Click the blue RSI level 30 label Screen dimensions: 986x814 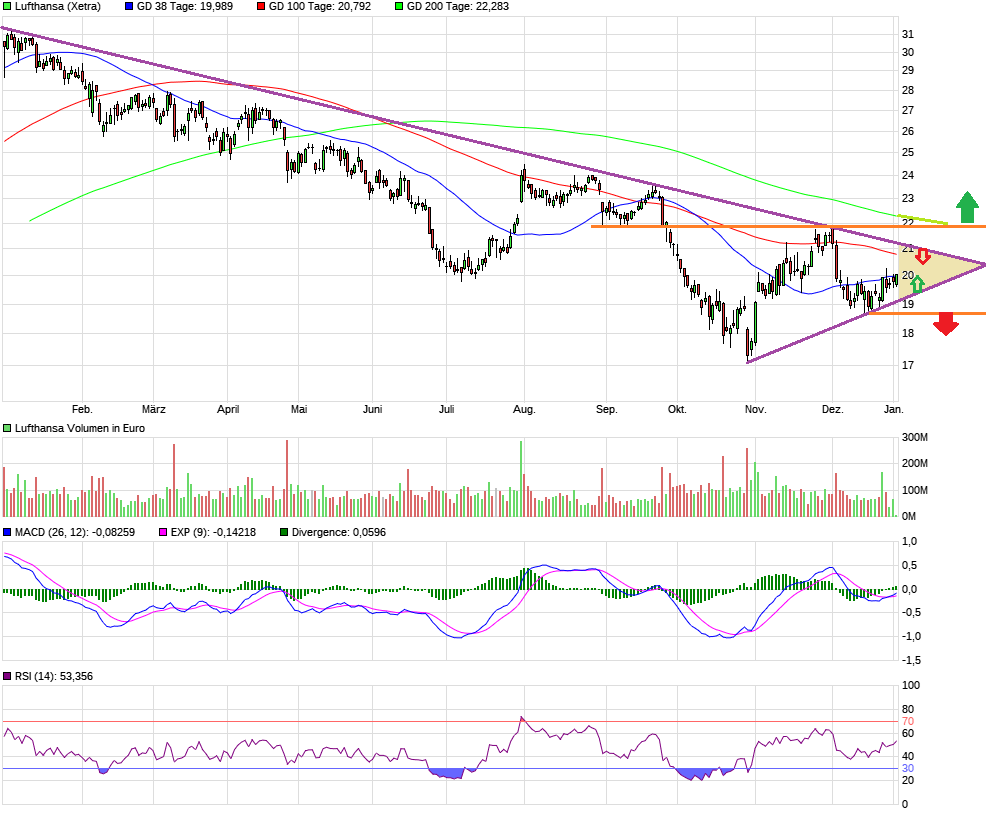(908, 769)
